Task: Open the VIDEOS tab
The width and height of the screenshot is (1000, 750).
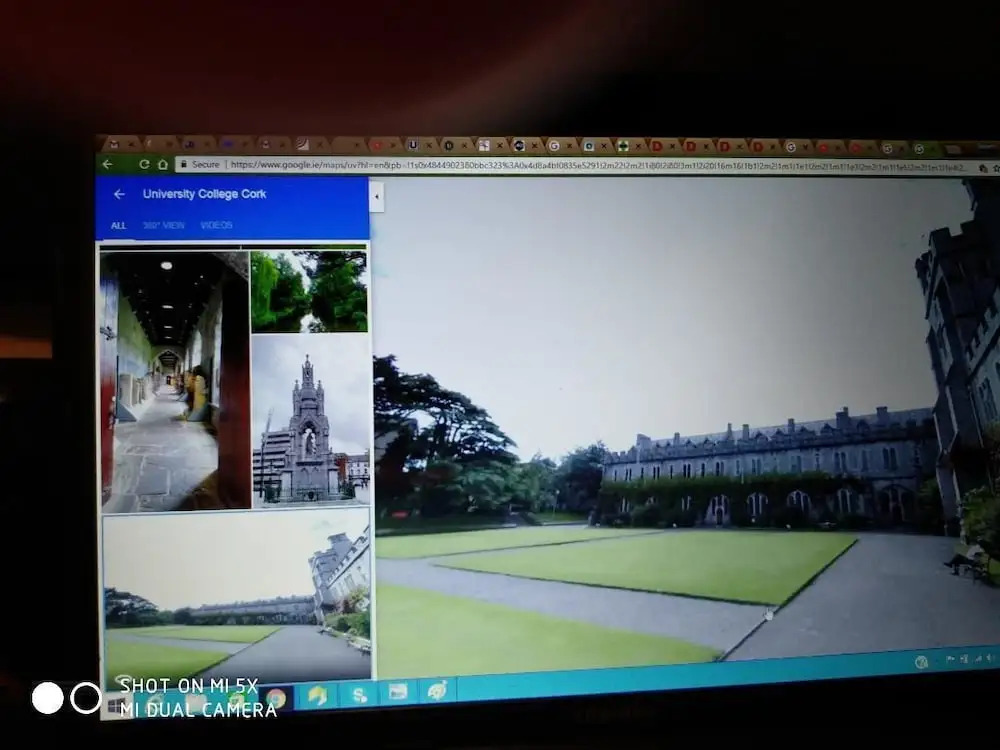Action: click(216, 226)
